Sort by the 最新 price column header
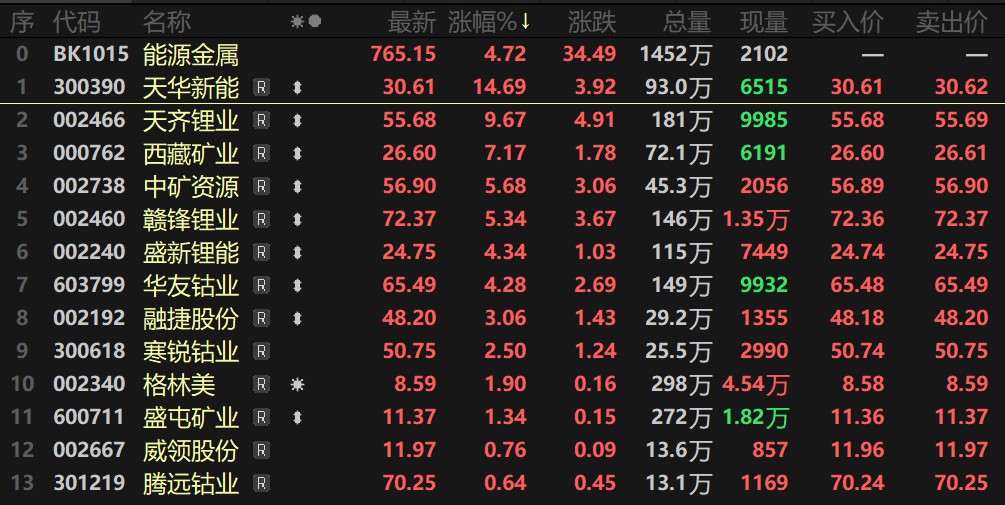This screenshot has height=505, width=1005. click(x=412, y=21)
